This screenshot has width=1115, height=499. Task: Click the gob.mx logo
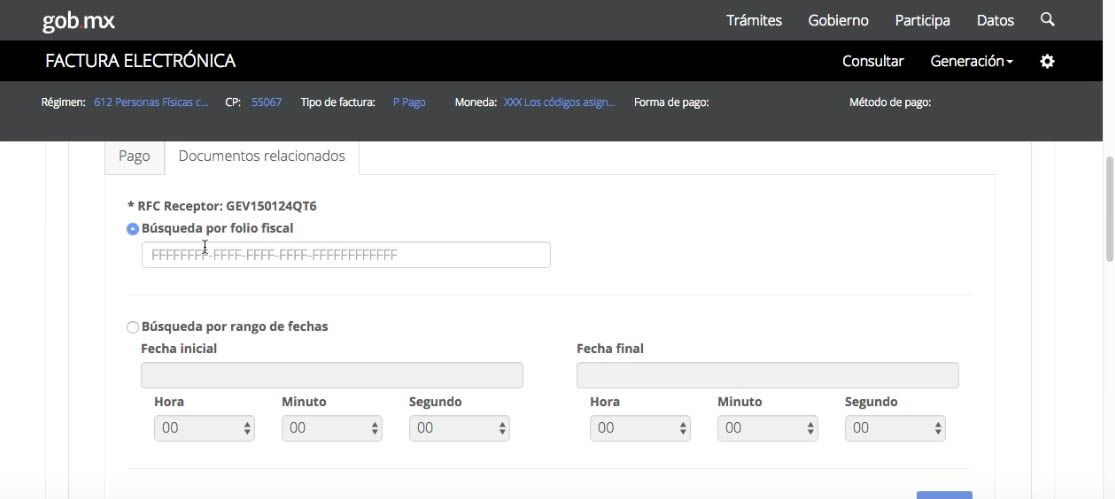(x=79, y=21)
